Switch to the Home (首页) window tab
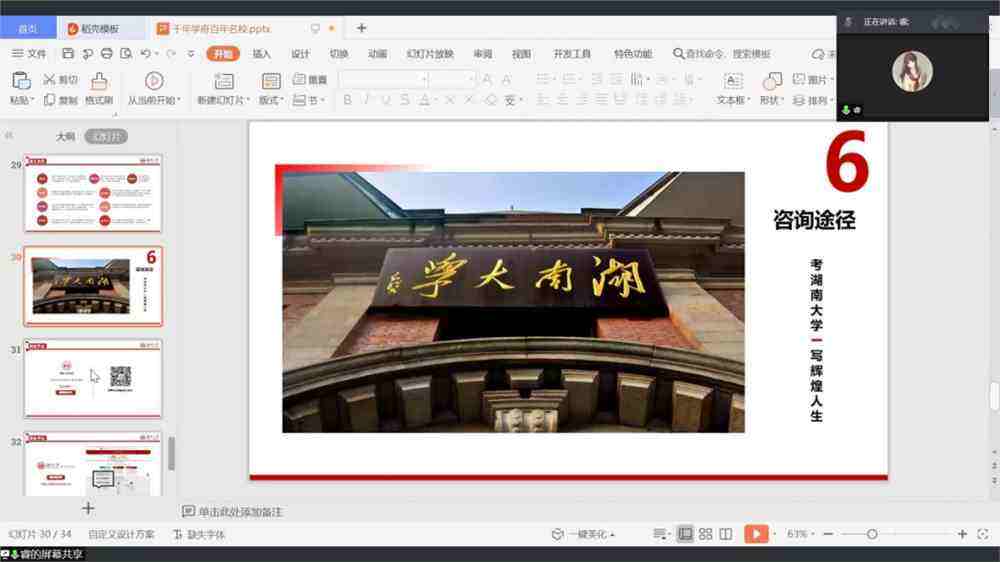Screen dimensions: 1000x562 pyautogui.click(x=28, y=29)
